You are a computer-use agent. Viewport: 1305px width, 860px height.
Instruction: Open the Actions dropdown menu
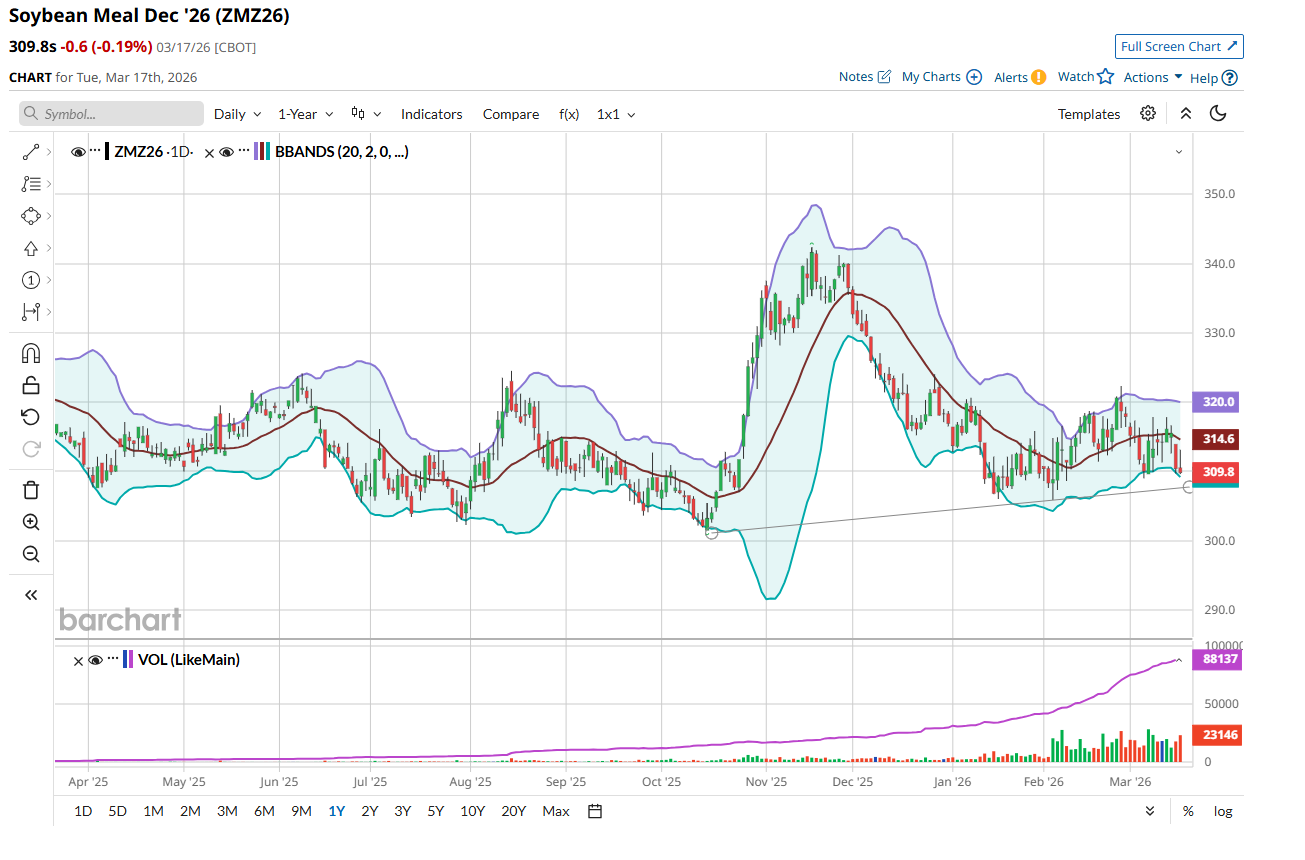pos(1152,77)
